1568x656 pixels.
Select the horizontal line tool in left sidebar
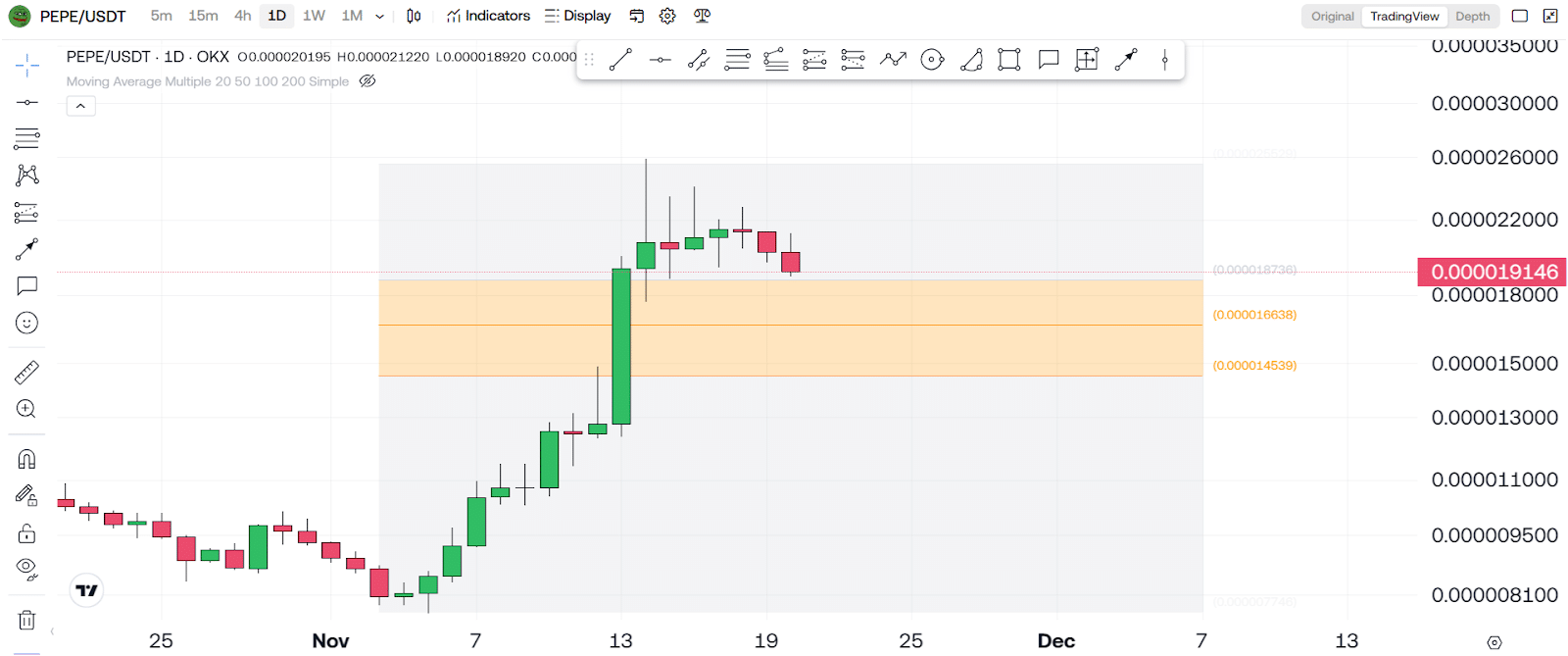26,102
